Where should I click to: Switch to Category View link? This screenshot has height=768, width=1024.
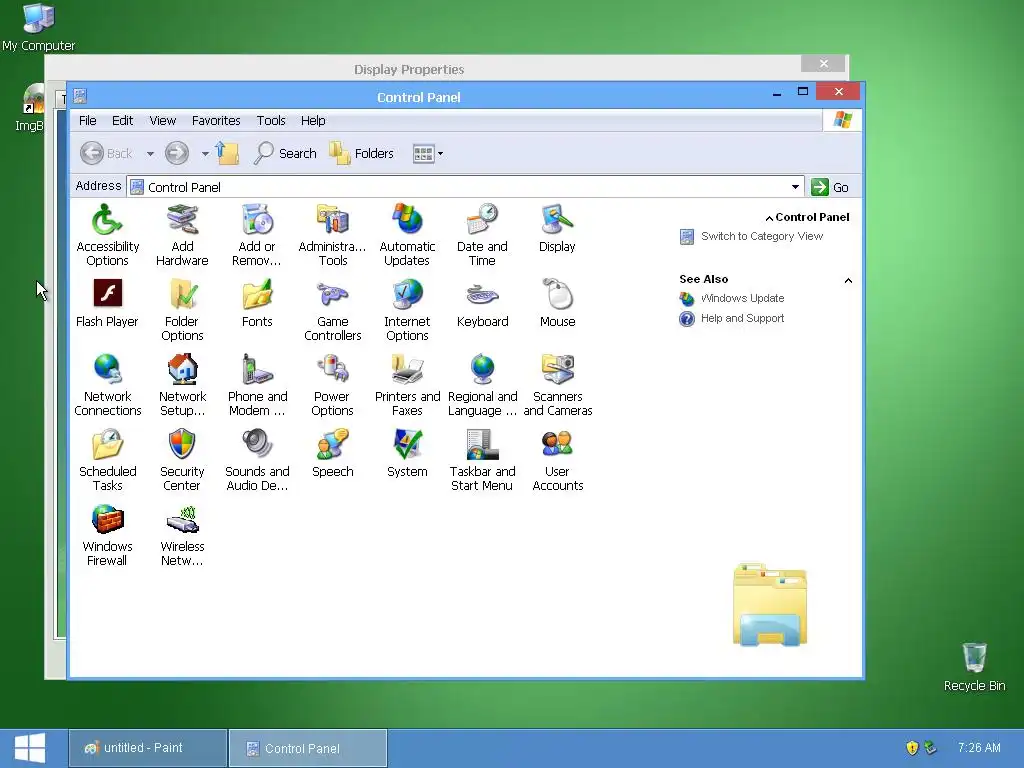(x=761, y=236)
